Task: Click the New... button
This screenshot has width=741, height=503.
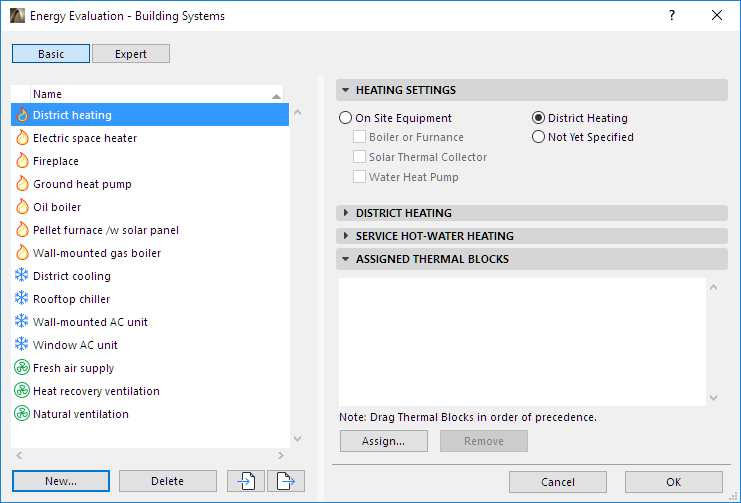Action: (61, 481)
